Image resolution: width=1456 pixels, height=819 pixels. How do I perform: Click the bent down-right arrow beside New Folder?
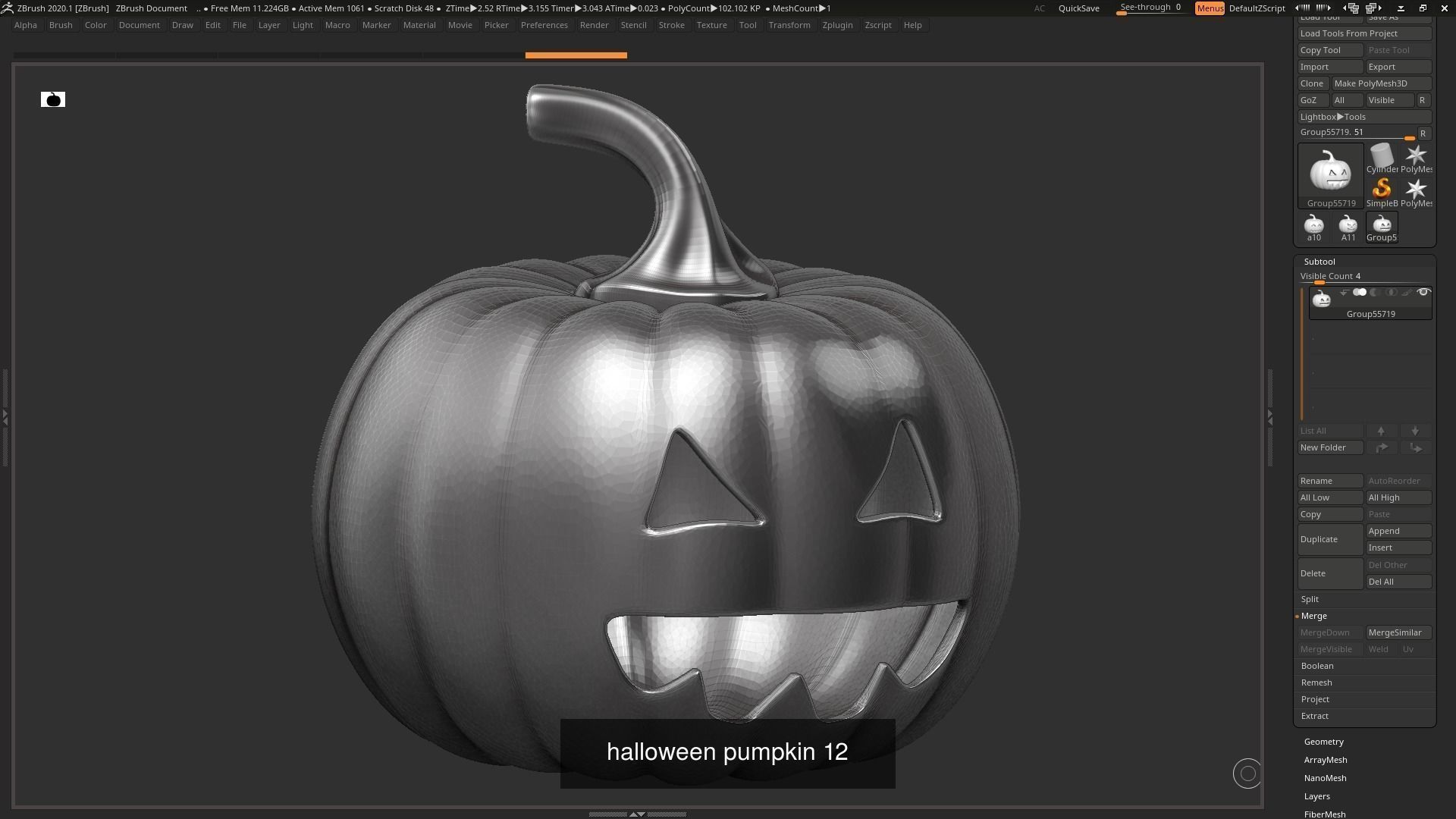click(x=1415, y=447)
